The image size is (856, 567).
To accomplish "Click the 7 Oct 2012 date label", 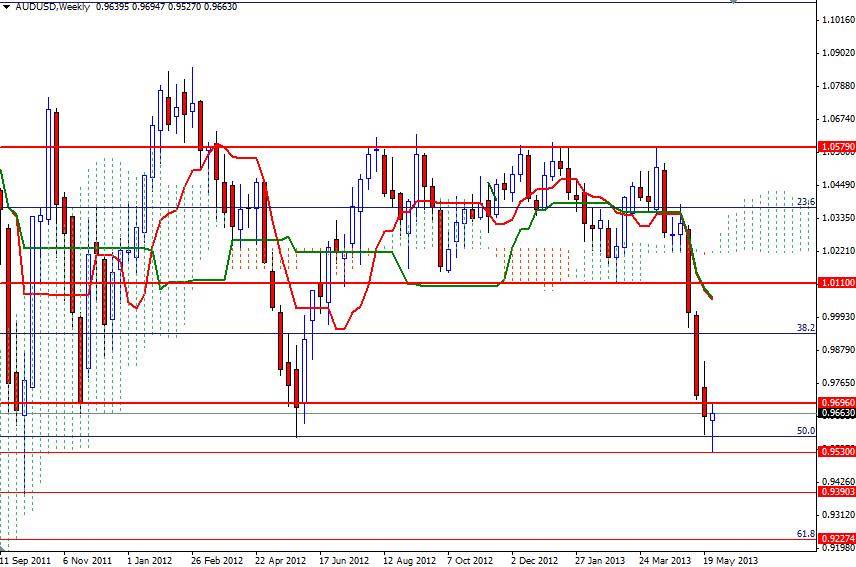I will (470, 560).
